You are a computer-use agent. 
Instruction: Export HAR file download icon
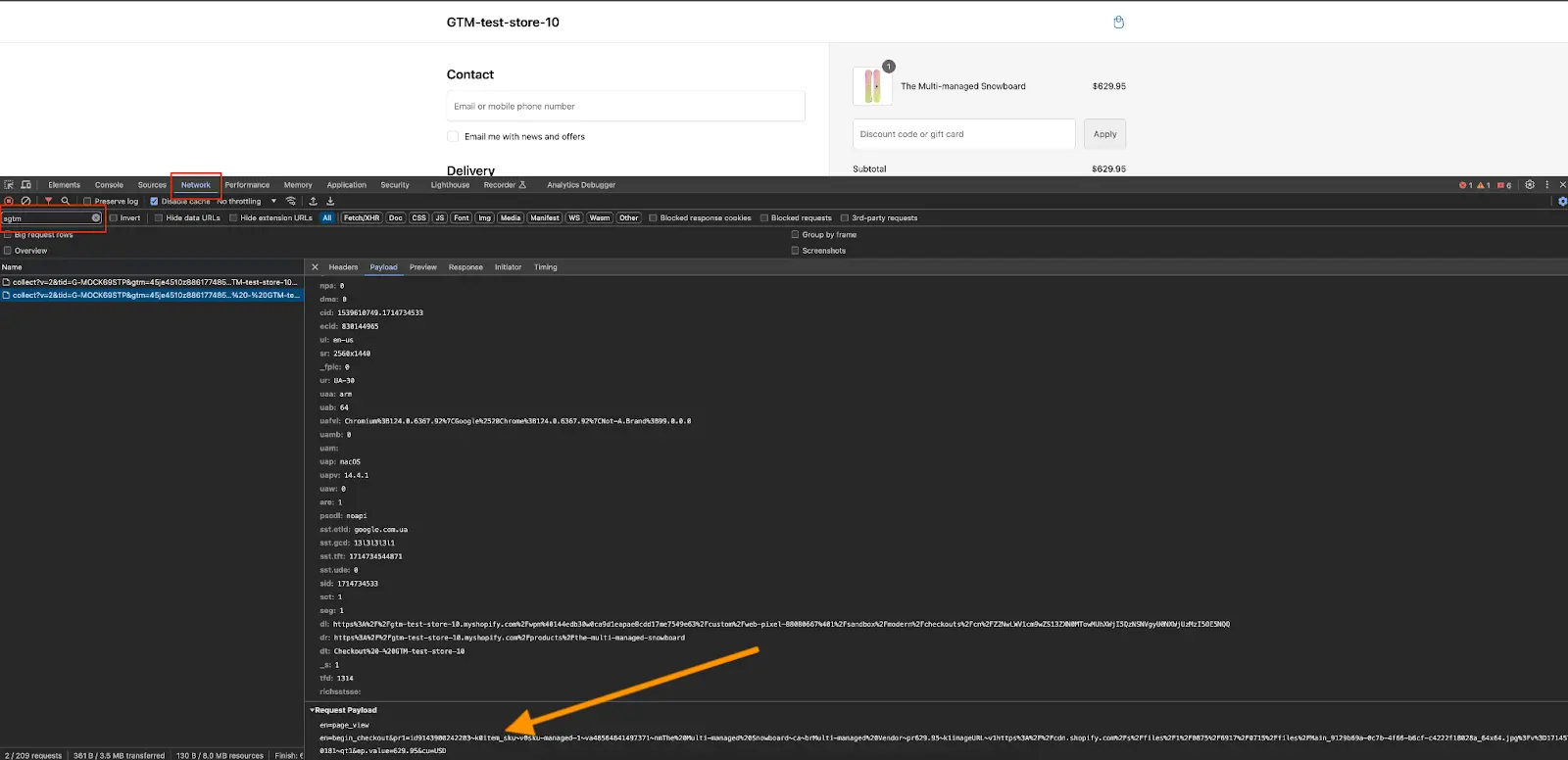tap(330, 201)
